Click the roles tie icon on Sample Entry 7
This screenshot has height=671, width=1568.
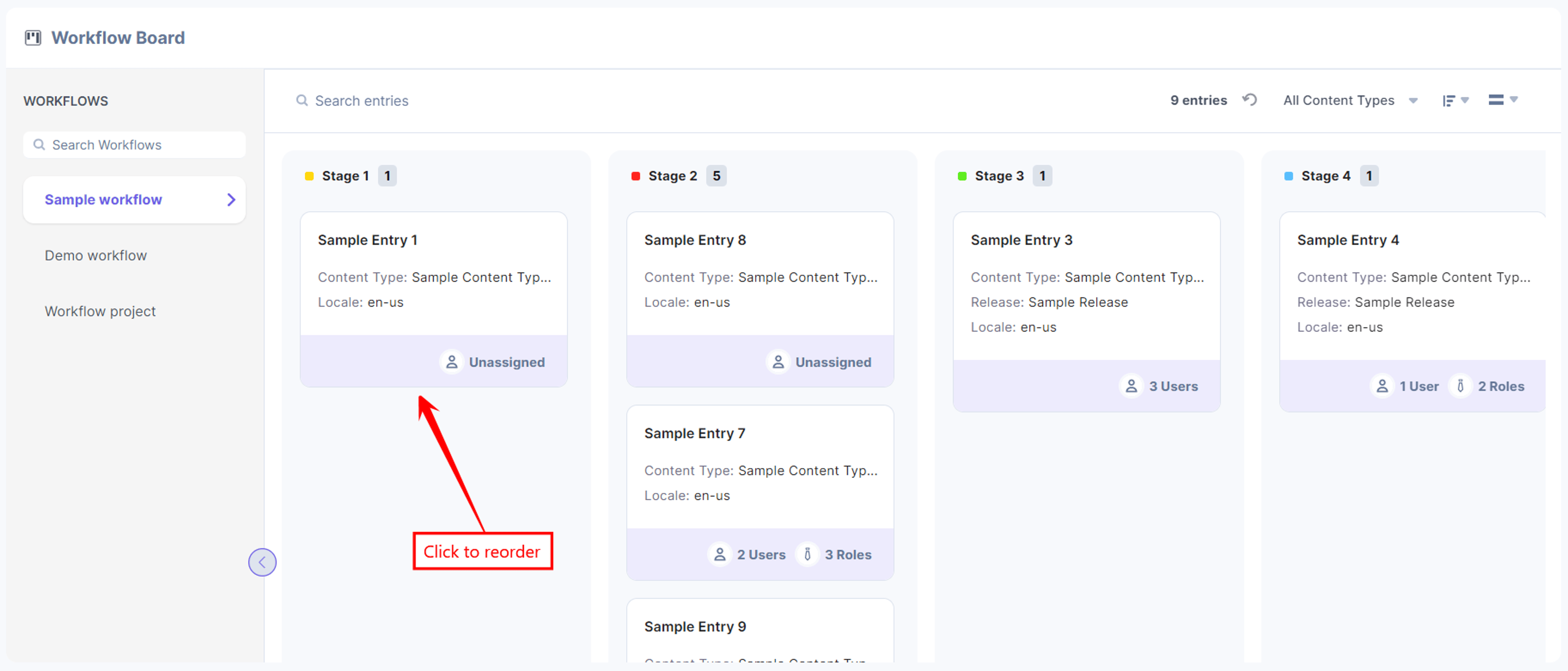pos(807,555)
